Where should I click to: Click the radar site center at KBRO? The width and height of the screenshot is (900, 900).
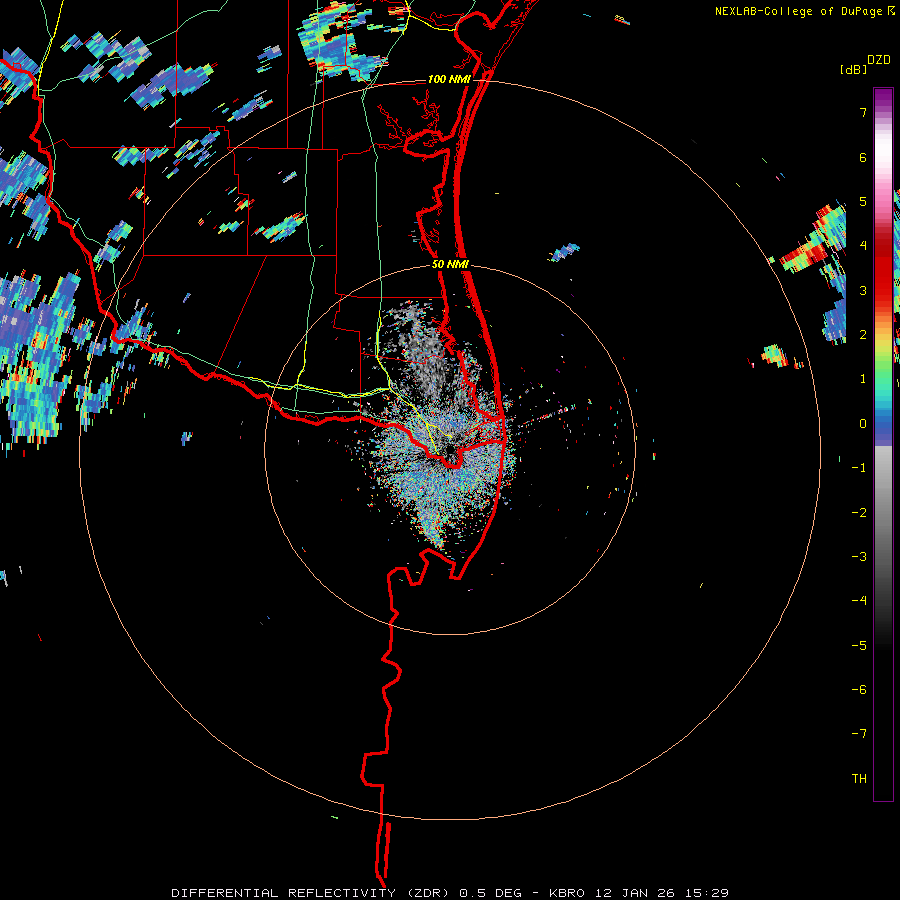click(x=450, y=450)
